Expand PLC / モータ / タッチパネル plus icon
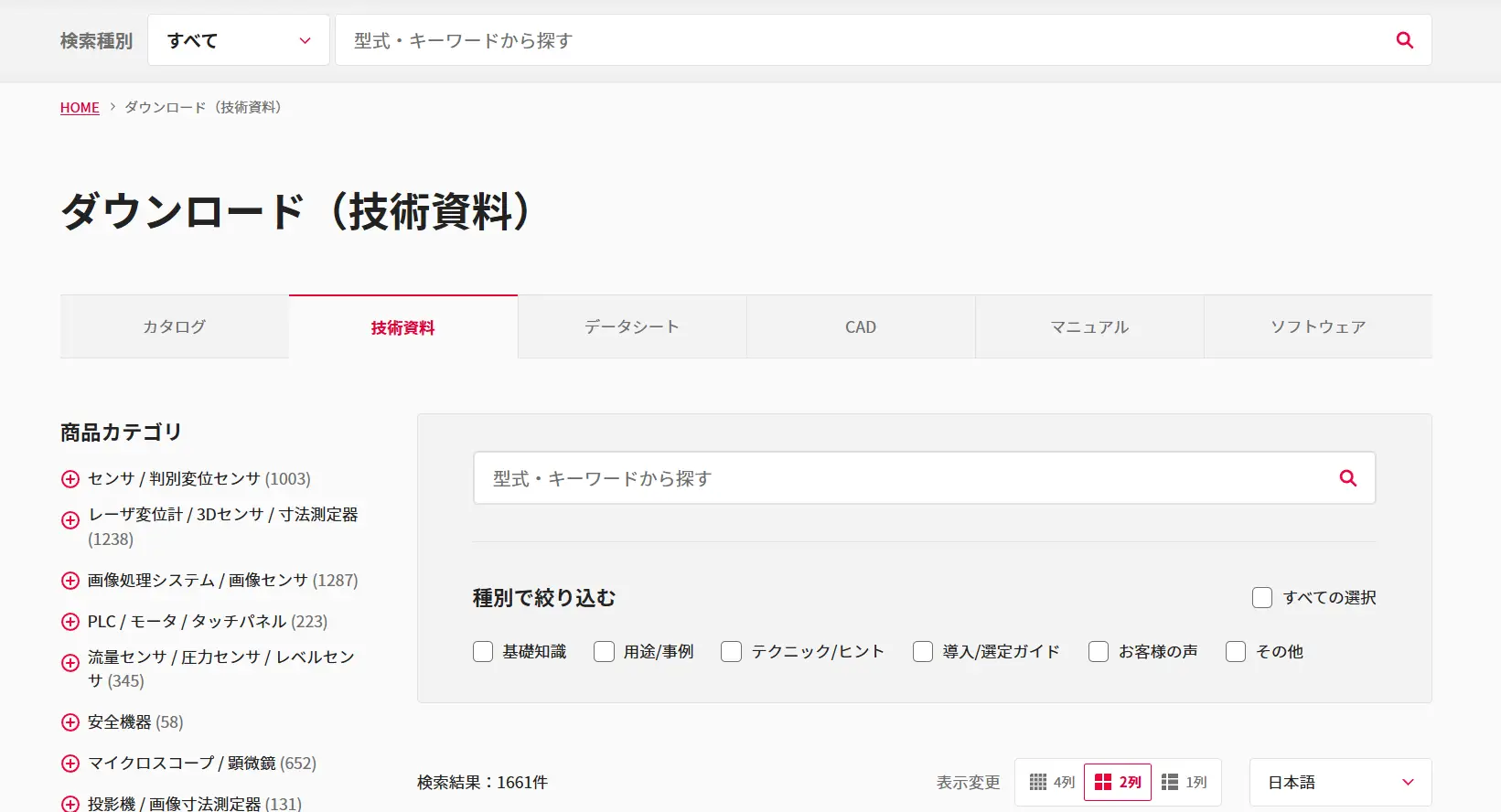 coord(70,622)
